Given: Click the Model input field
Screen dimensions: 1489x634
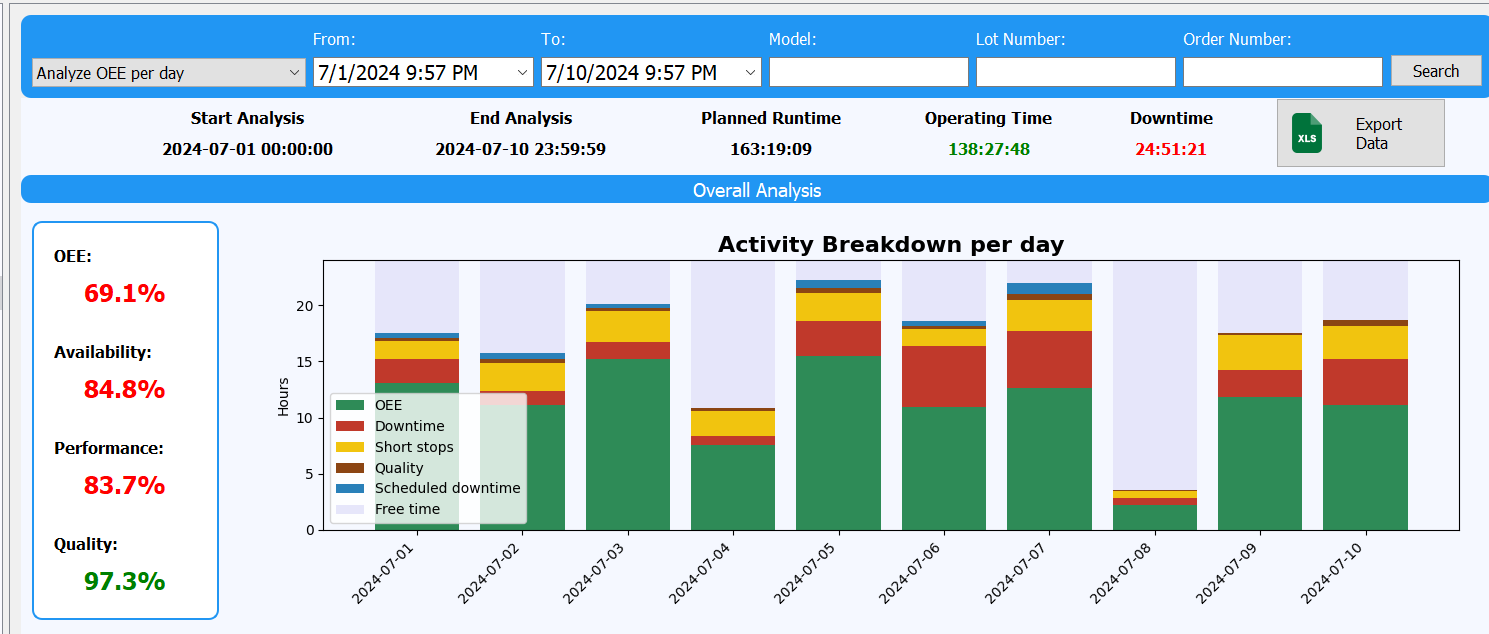Looking at the screenshot, I should [x=868, y=73].
